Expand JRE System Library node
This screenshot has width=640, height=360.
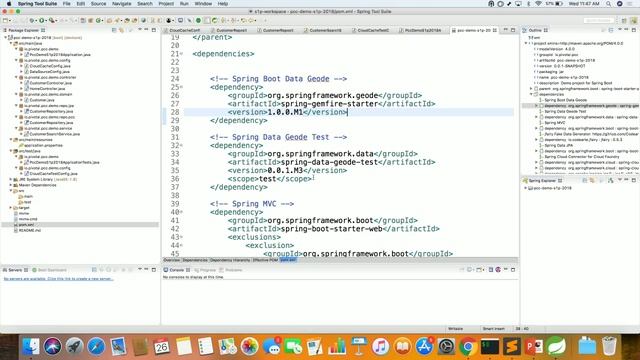[x=11, y=179]
